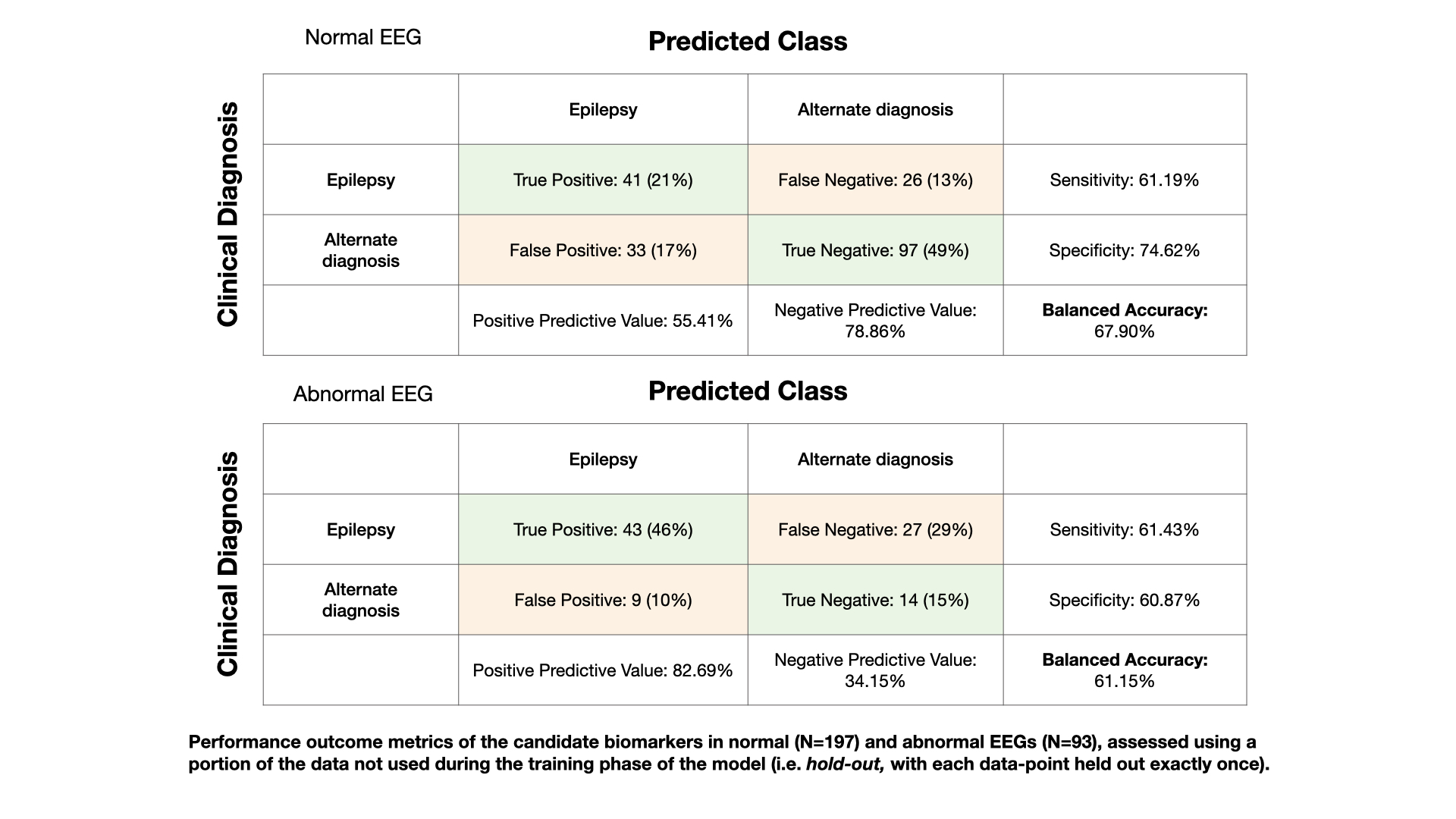
Task: Click the Sensitivity: 61.19% cell
Action: pos(1124,180)
